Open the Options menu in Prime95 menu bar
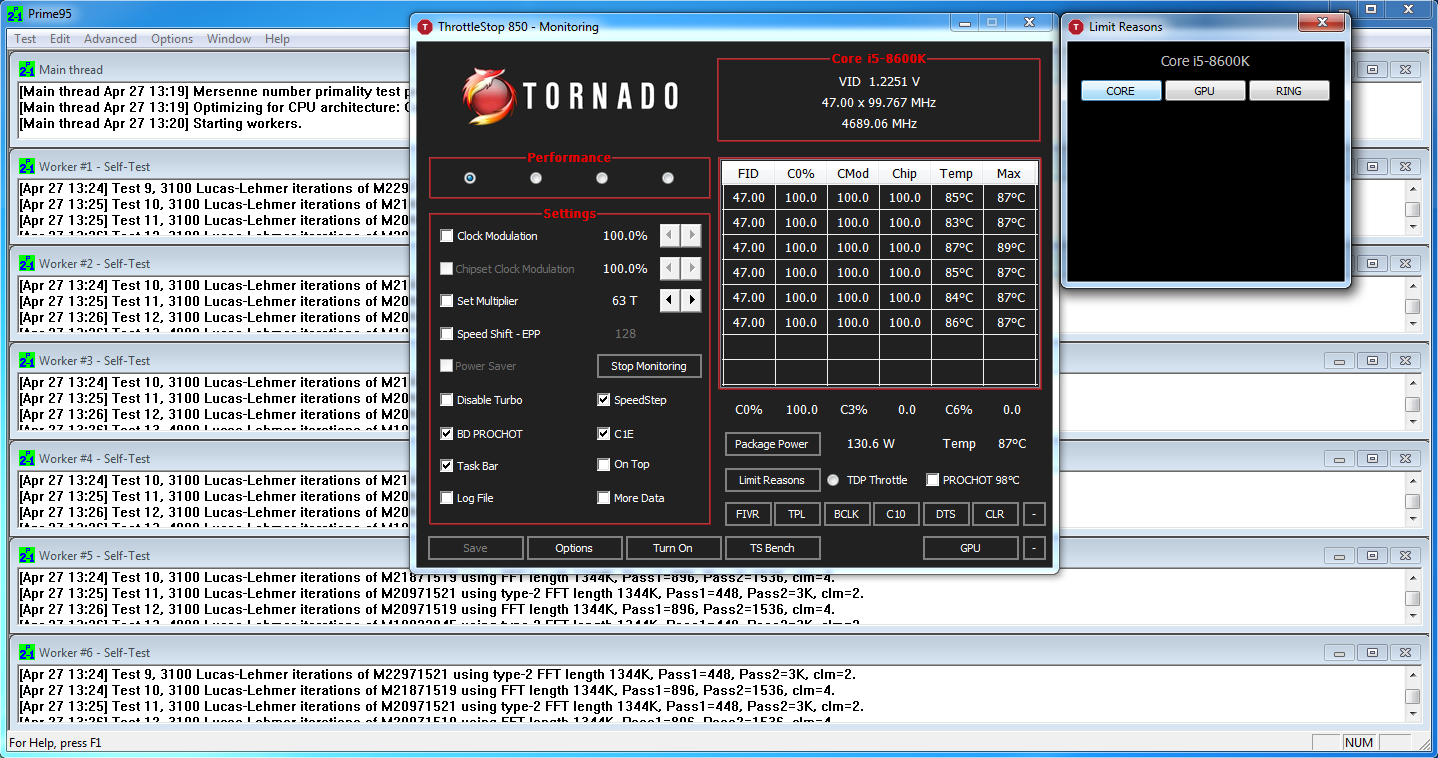 (x=172, y=39)
